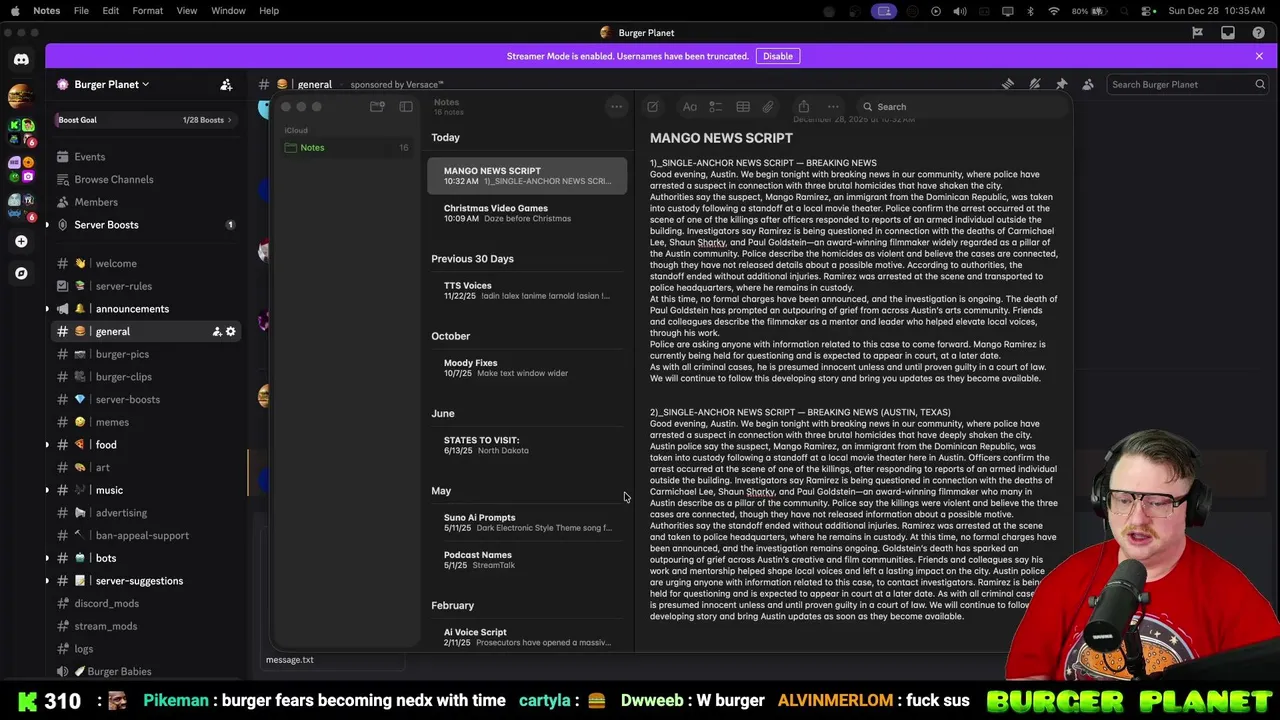Open the Apple menu
Viewport: 1280px width, 720px height.
[15, 11]
